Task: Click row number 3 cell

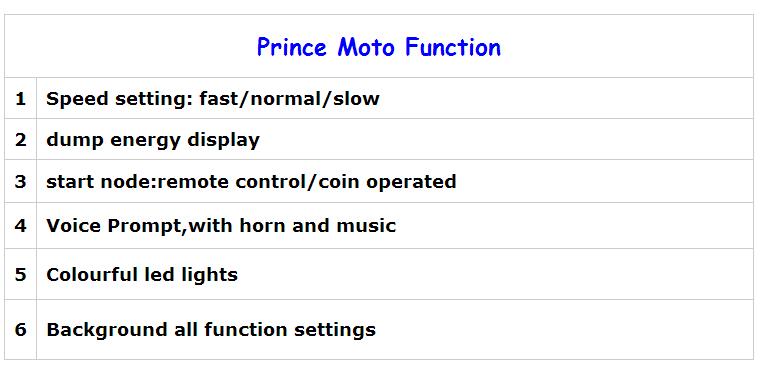Action: click(20, 181)
